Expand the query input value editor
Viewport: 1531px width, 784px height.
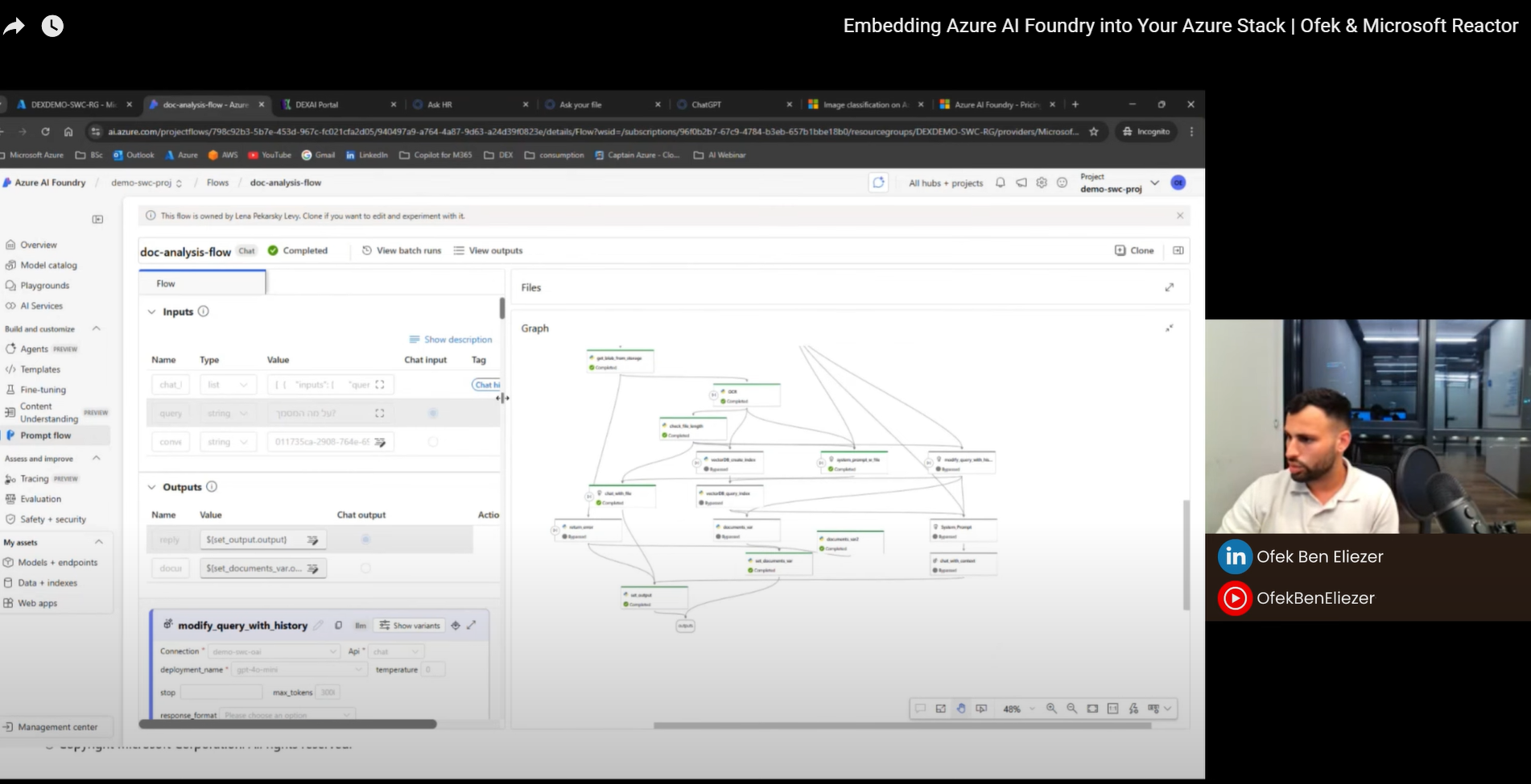pos(380,414)
